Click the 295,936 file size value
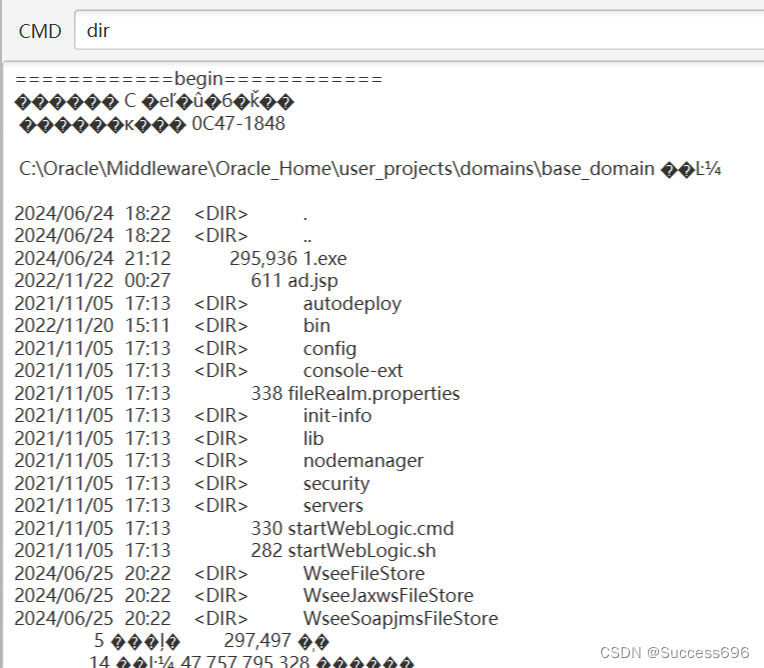Viewport: 764px width, 668px height. 263,258
